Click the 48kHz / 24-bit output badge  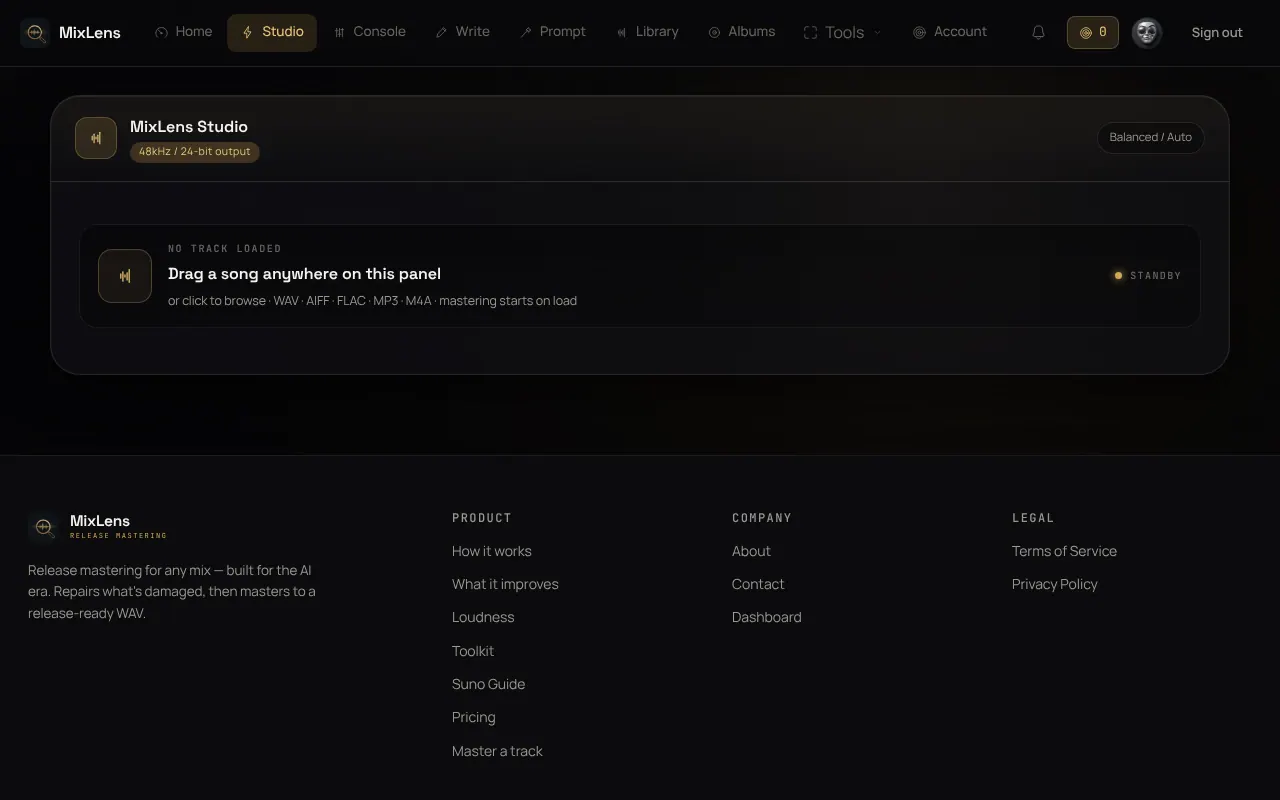tap(195, 152)
